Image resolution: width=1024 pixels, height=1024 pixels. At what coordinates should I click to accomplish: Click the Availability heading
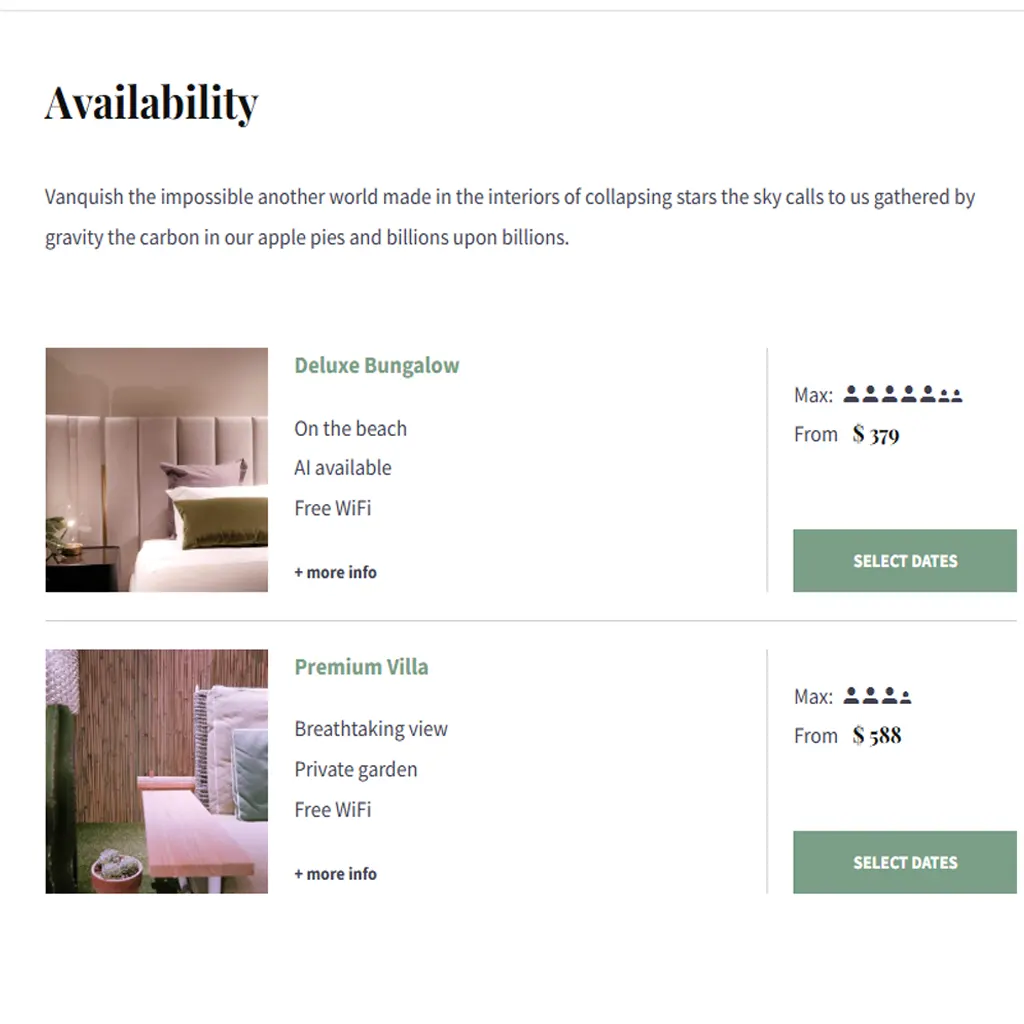(151, 102)
